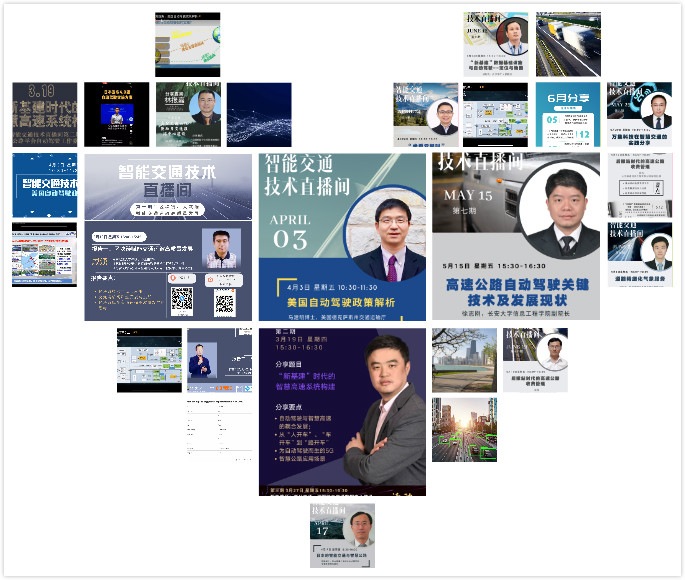Open the dark 3.19 new infrastructure poster
The width and height of the screenshot is (685, 580).
pyautogui.click(x=44, y=115)
